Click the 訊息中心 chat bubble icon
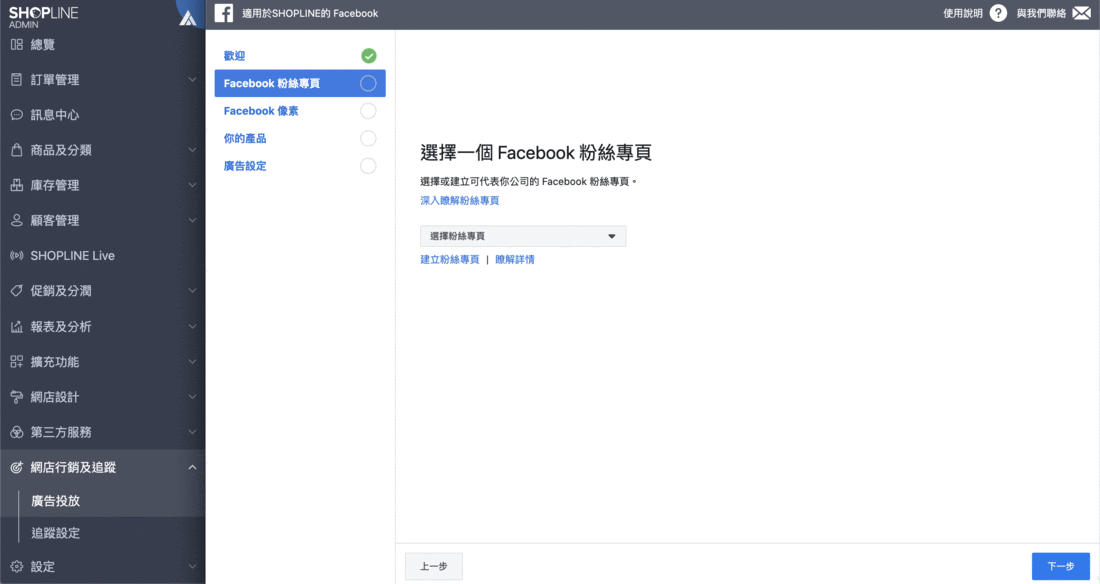This screenshot has height=584, width=1100. [17, 114]
